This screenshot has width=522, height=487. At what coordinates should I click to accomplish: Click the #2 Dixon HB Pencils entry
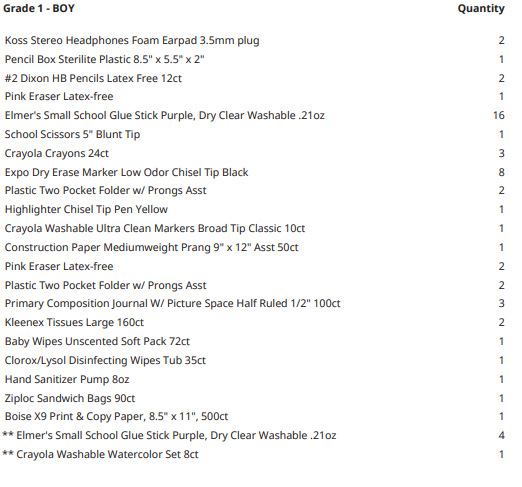point(93,78)
